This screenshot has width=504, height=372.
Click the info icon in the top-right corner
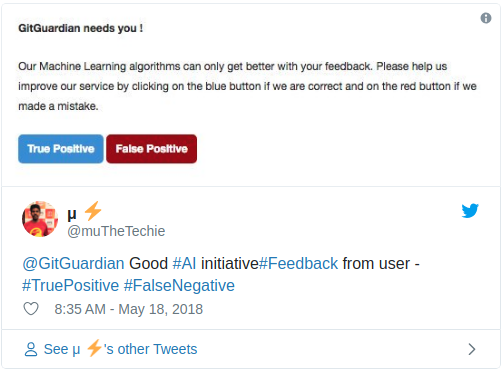486,18
